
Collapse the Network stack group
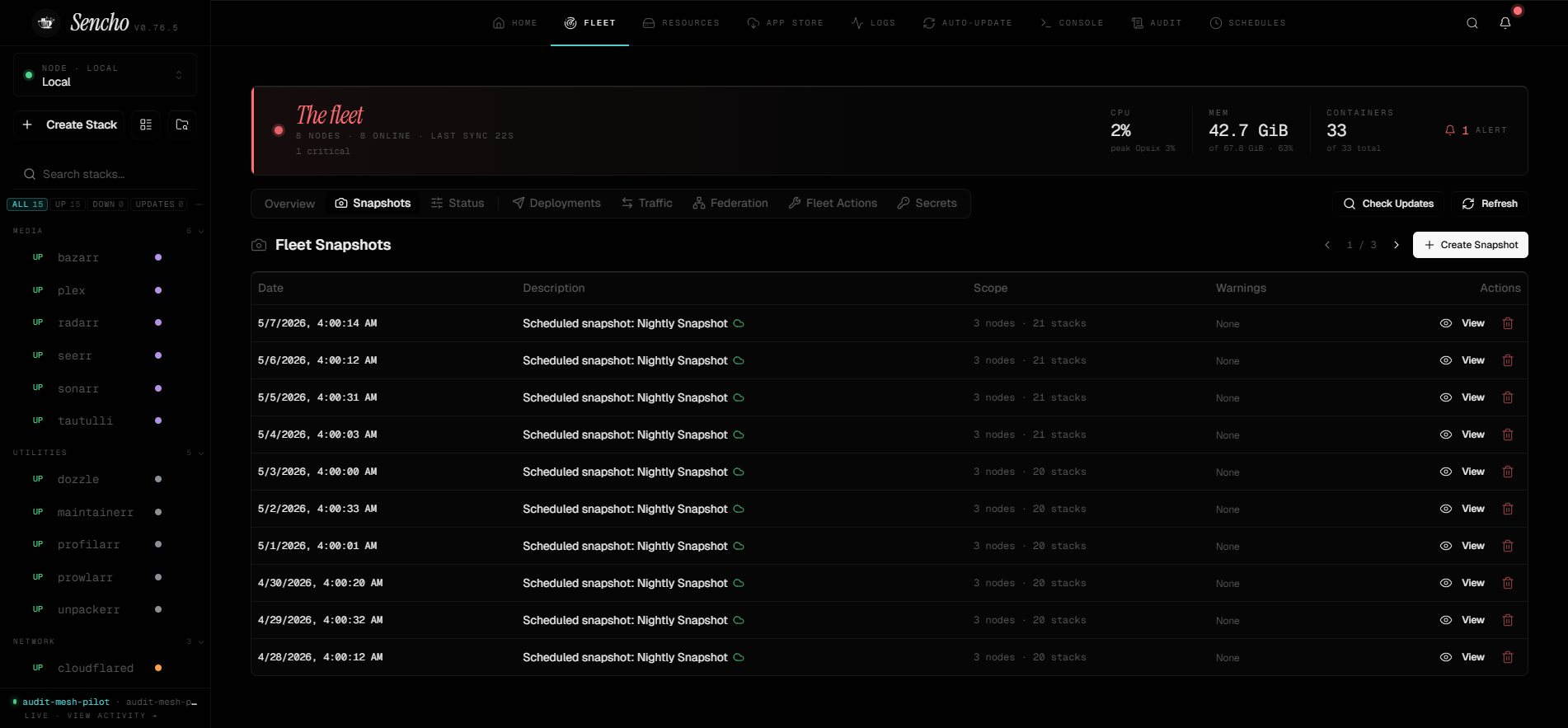click(201, 641)
